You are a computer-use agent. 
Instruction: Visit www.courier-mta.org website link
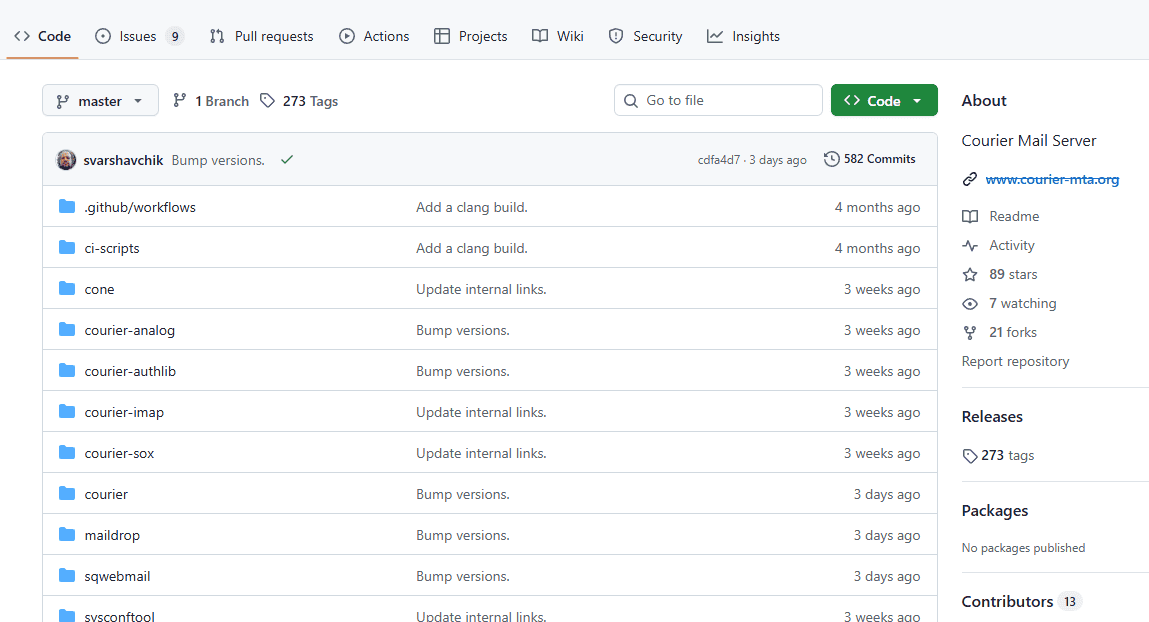pos(1052,179)
